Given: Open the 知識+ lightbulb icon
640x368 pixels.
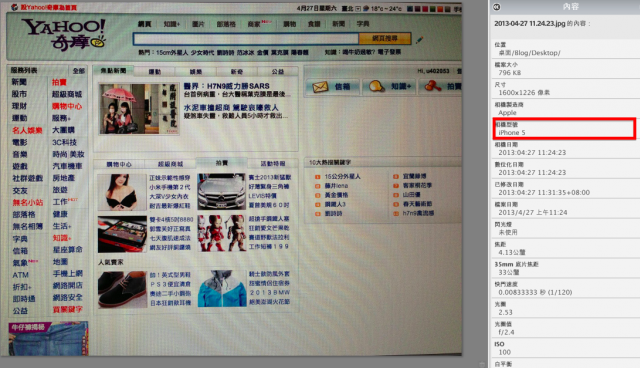Looking at the screenshot, I should point(376,86).
